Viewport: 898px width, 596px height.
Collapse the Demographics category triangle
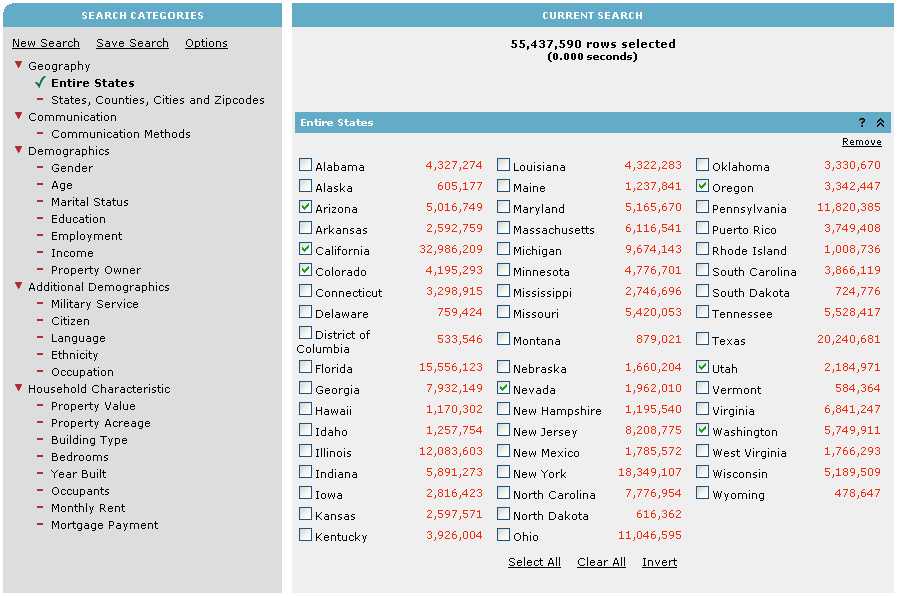18,151
